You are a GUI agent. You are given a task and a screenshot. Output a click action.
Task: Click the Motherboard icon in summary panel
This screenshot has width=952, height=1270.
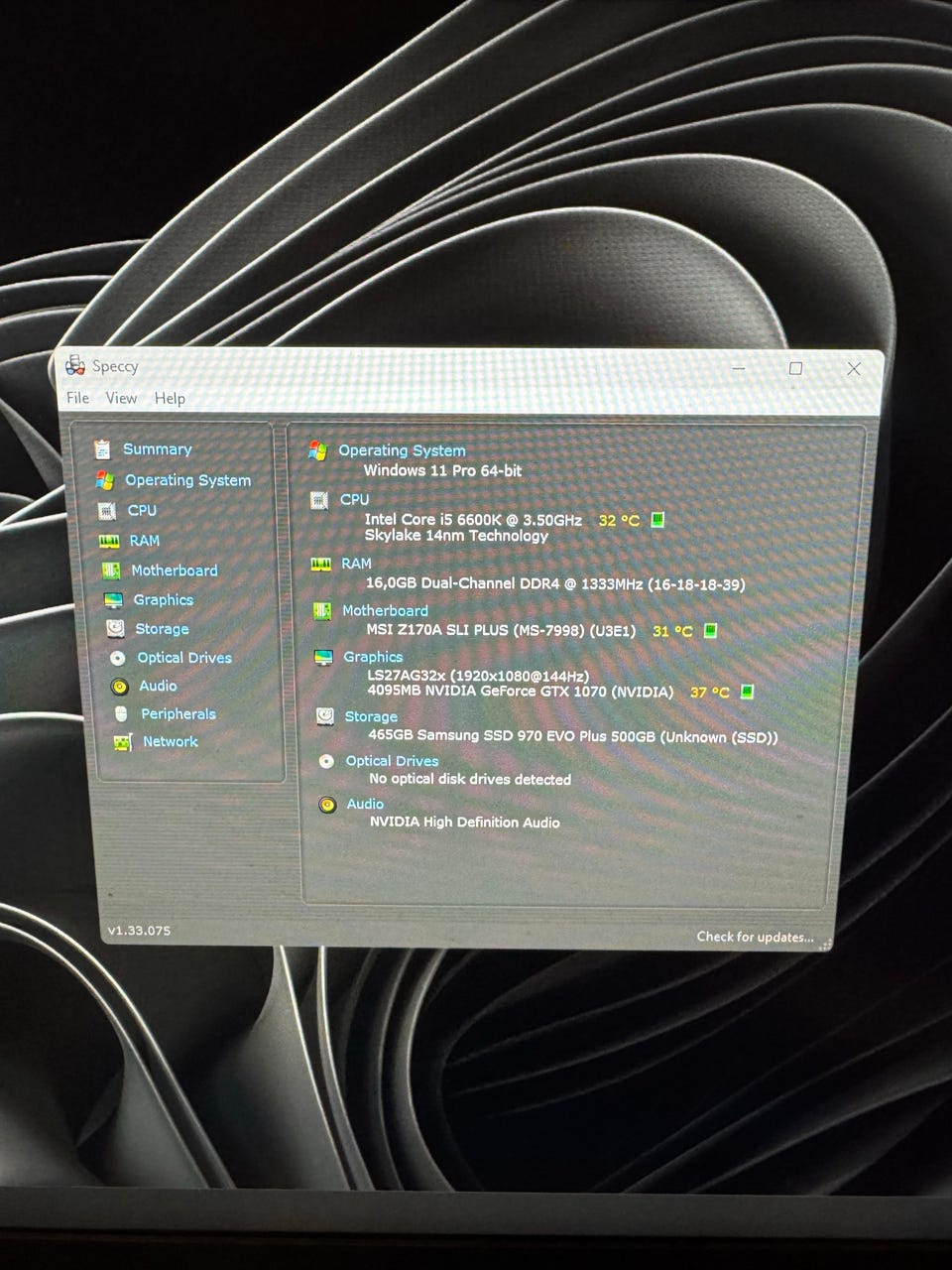[x=322, y=611]
